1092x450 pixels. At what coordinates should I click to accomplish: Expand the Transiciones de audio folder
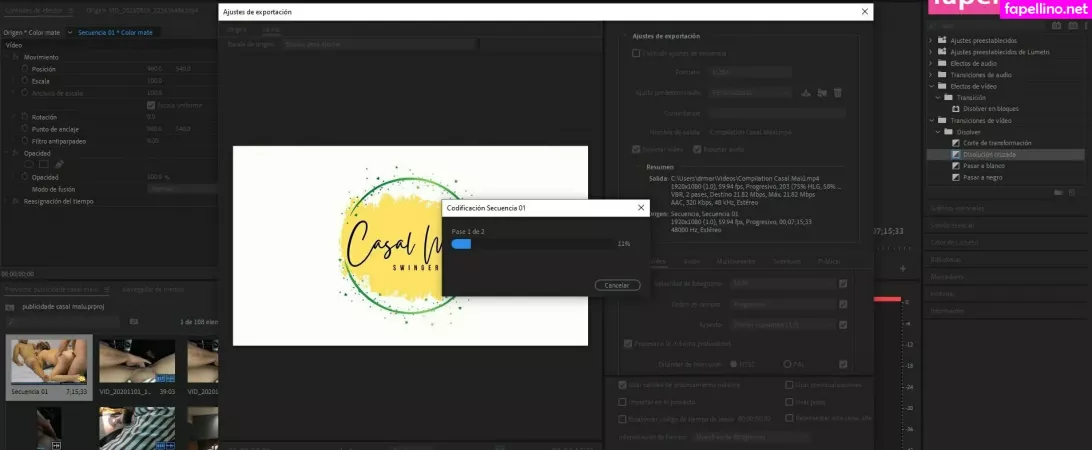(x=930, y=75)
